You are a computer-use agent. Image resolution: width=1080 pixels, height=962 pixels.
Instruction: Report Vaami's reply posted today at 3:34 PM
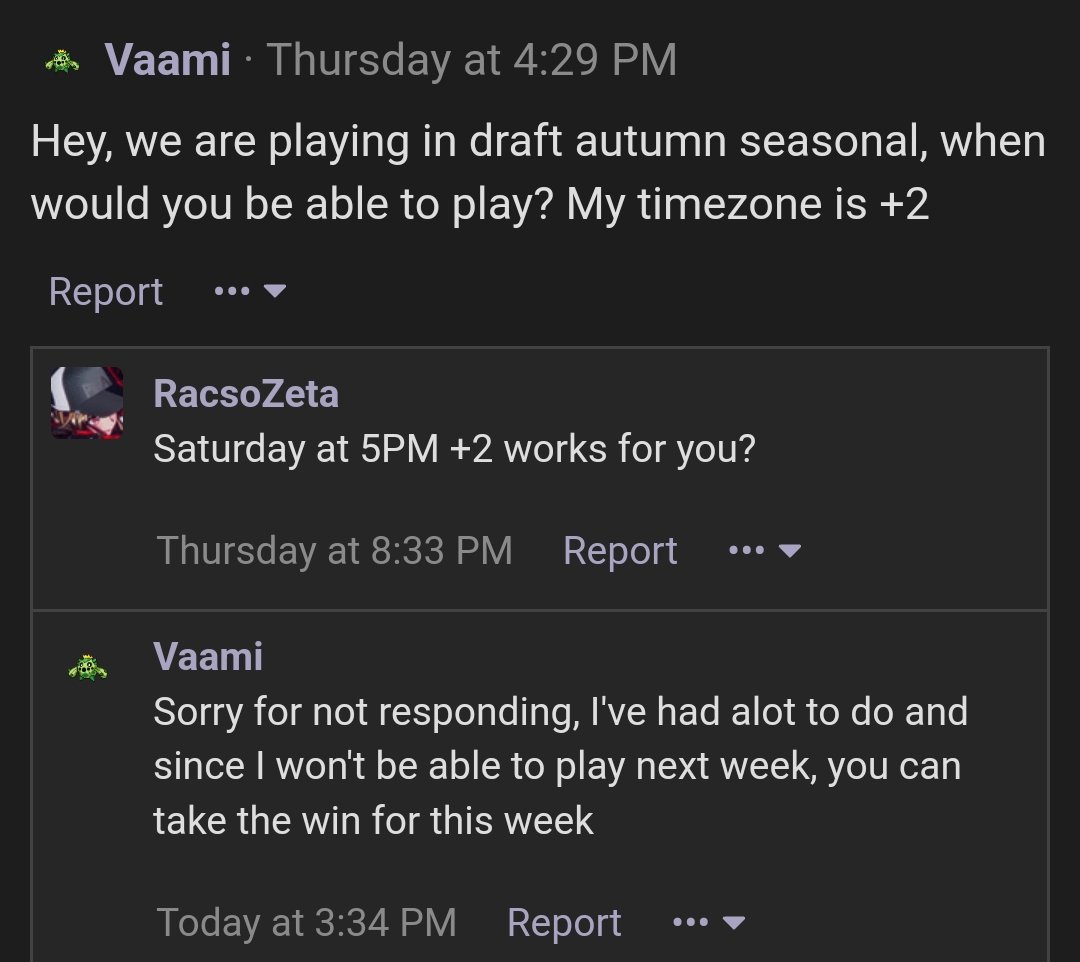pos(564,921)
